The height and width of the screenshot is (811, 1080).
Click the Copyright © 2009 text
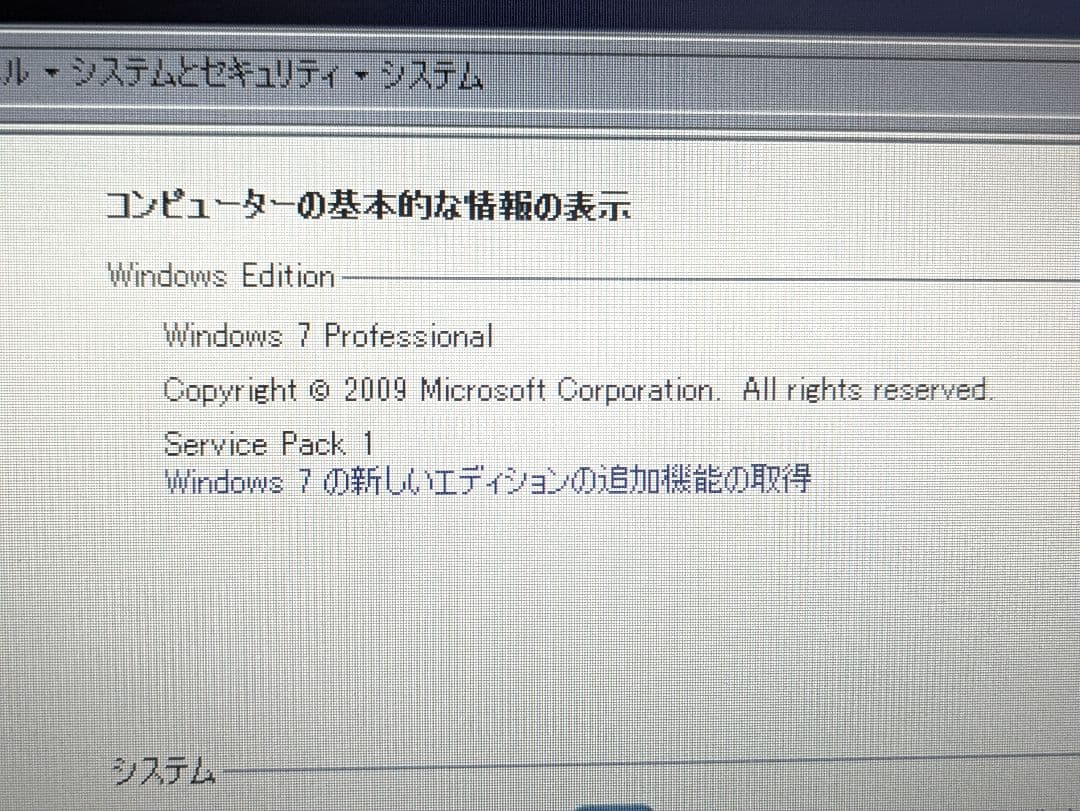(284, 390)
